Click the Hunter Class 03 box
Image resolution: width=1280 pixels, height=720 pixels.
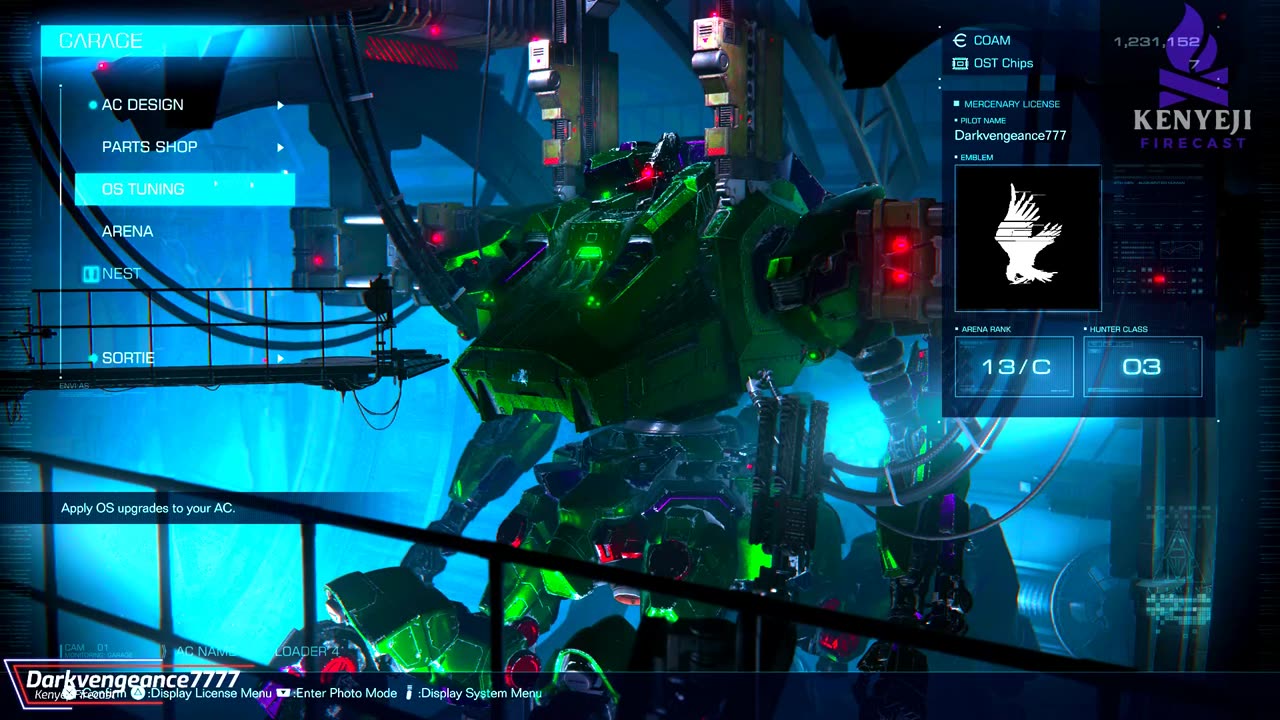point(1142,366)
